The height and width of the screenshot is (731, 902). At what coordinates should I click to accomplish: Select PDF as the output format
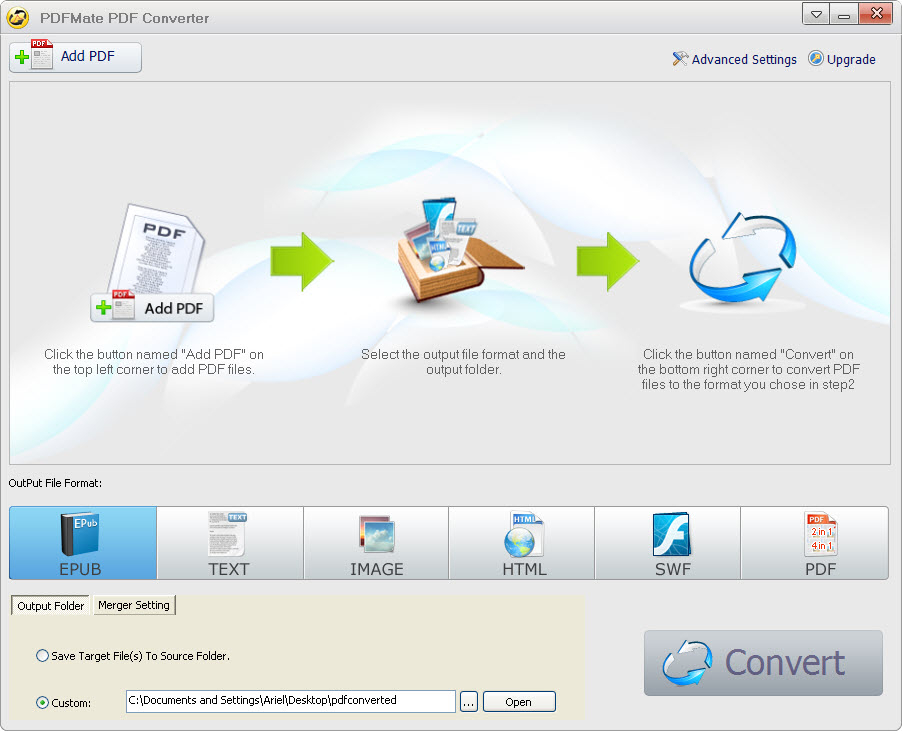pyautogui.click(x=814, y=543)
